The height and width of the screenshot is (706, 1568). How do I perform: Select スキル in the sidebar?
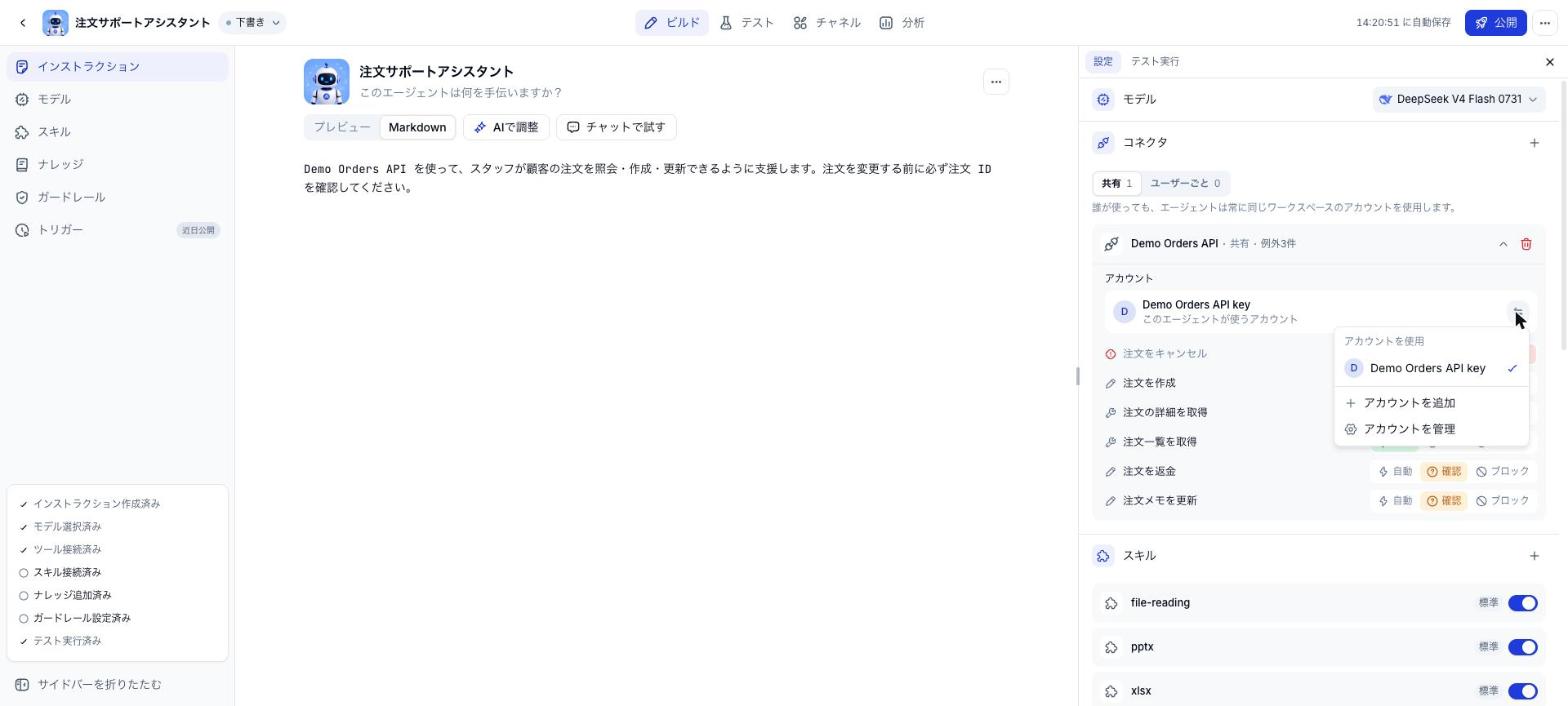click(x=117, y=132)
